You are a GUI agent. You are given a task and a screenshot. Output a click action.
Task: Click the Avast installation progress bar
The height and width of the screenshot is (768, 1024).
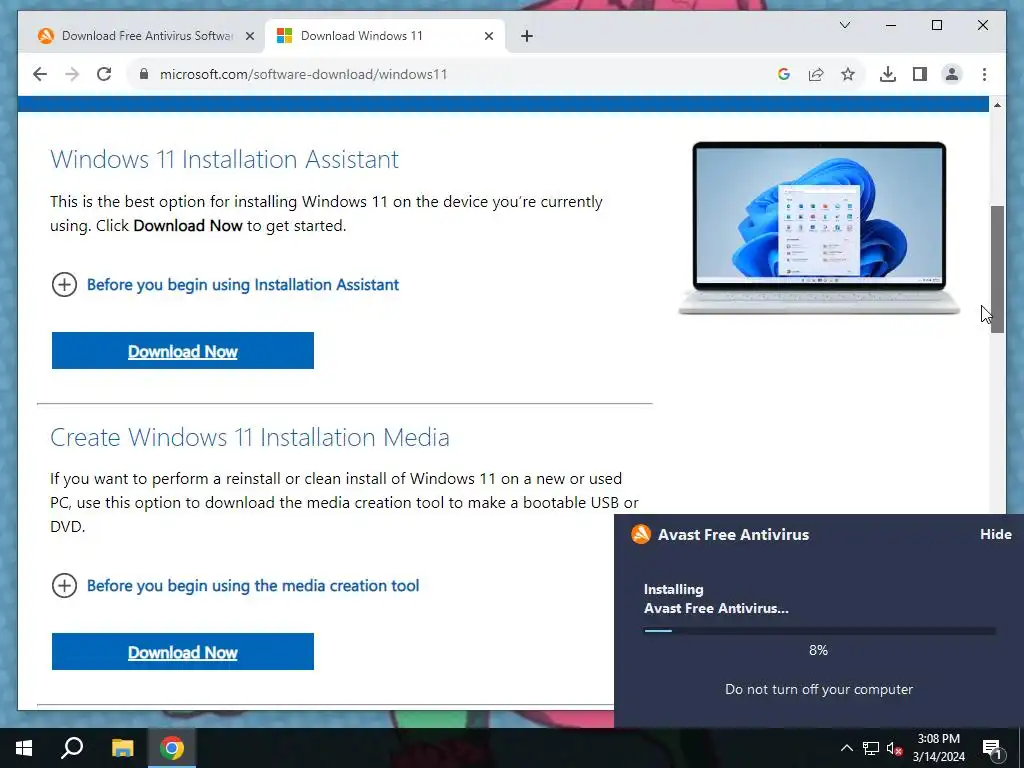[820, 631]
